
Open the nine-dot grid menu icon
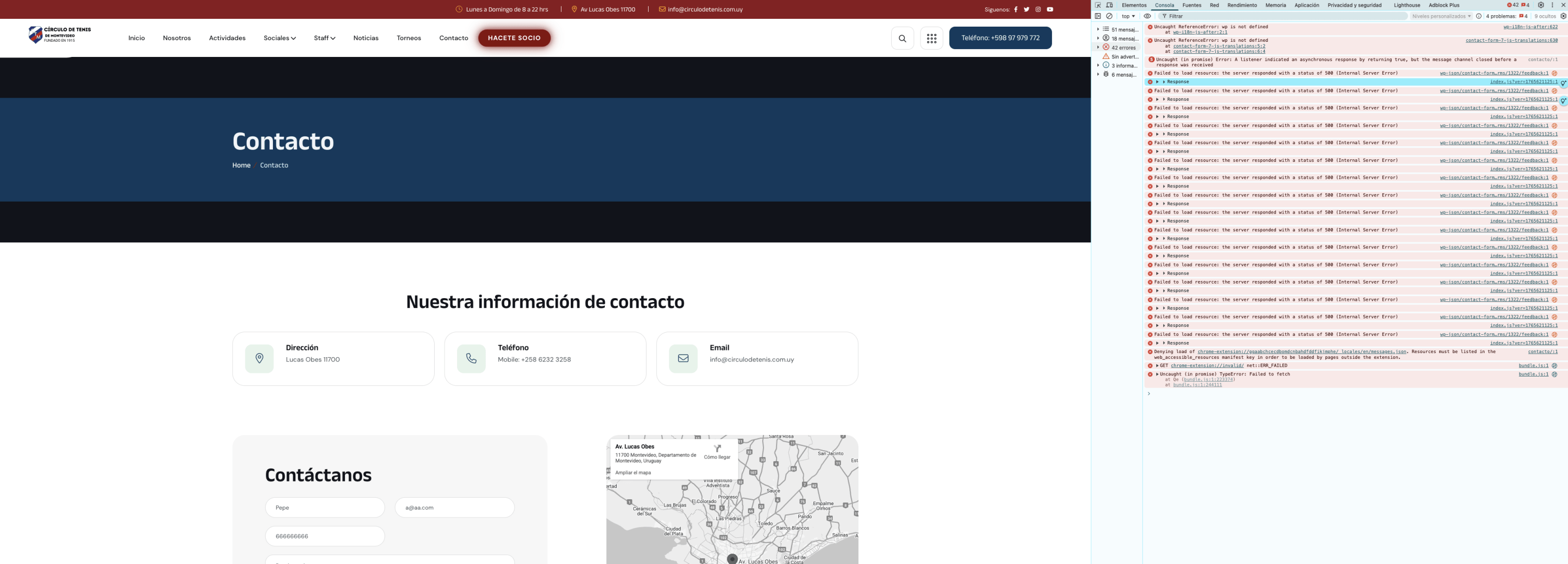coord(931,38)
